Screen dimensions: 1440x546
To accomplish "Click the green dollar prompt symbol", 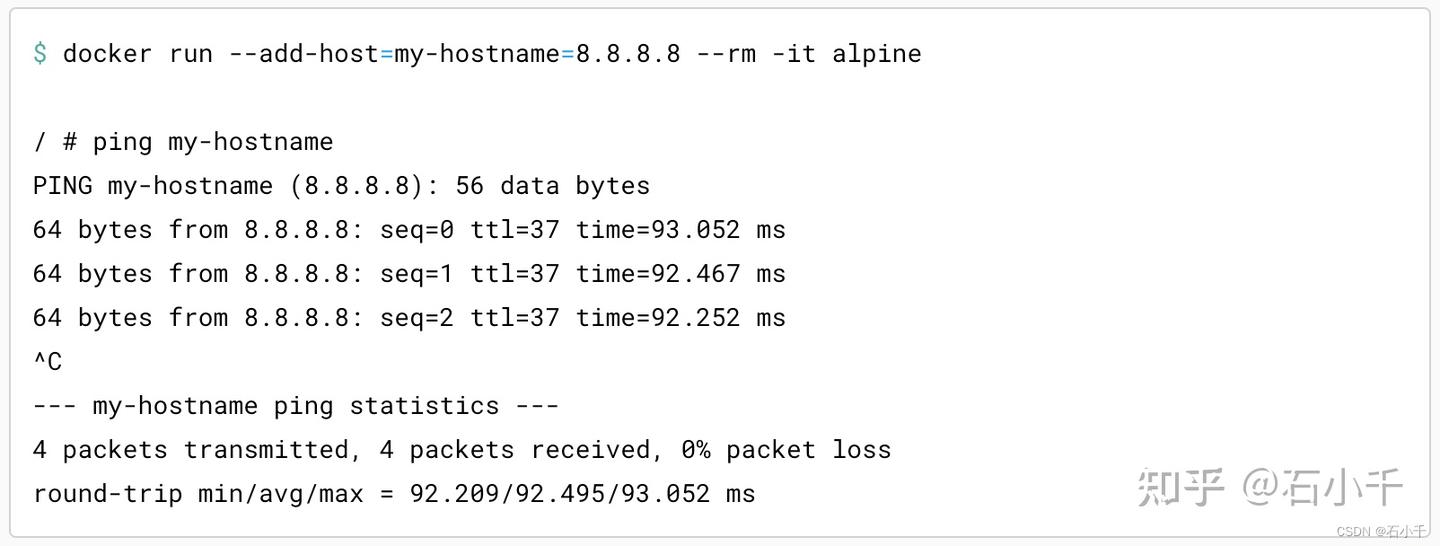I will (40, 53).
